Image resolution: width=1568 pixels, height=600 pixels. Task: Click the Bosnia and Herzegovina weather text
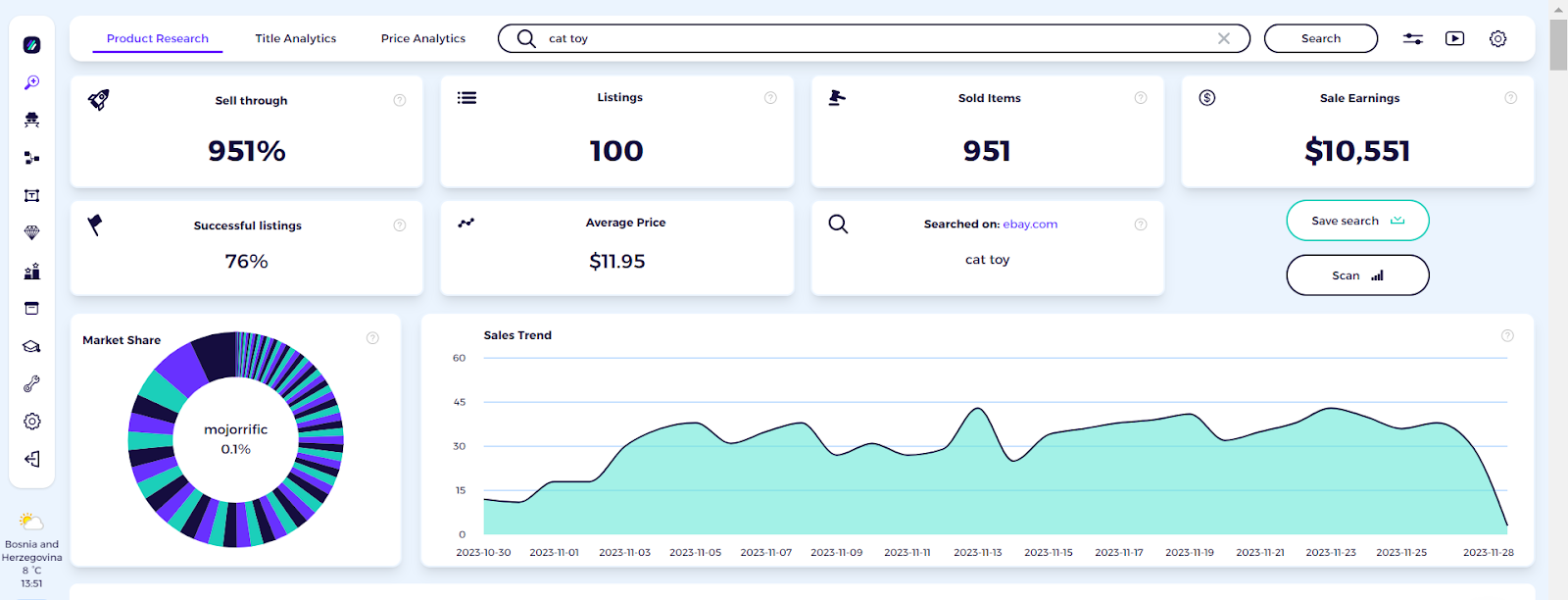tap(31, 551)
